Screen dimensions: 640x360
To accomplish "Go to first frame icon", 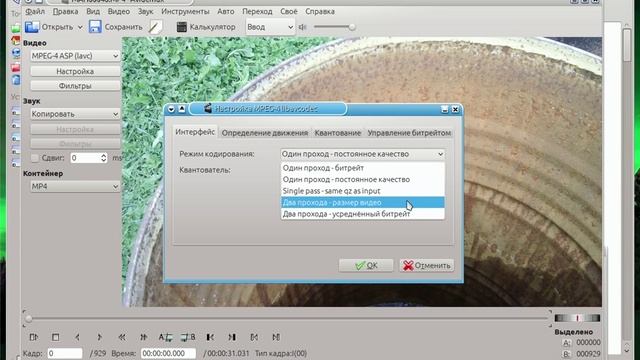I will [x=210, y=337].
